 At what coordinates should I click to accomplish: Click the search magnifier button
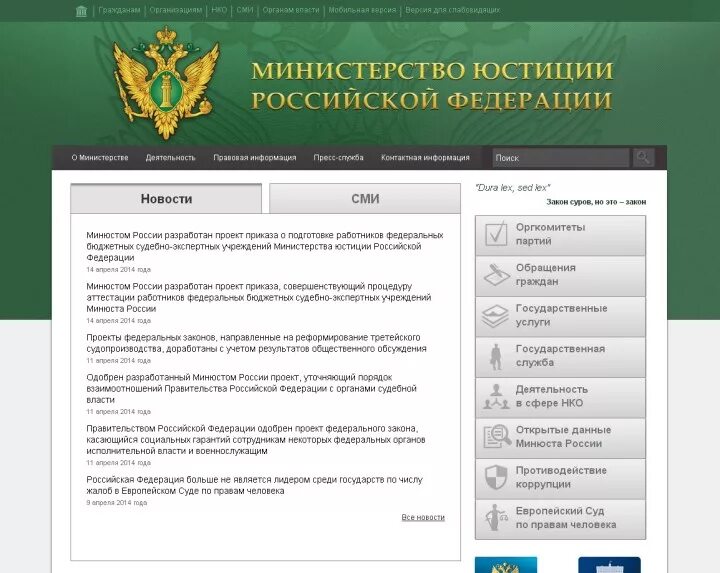tap(643, 158)
